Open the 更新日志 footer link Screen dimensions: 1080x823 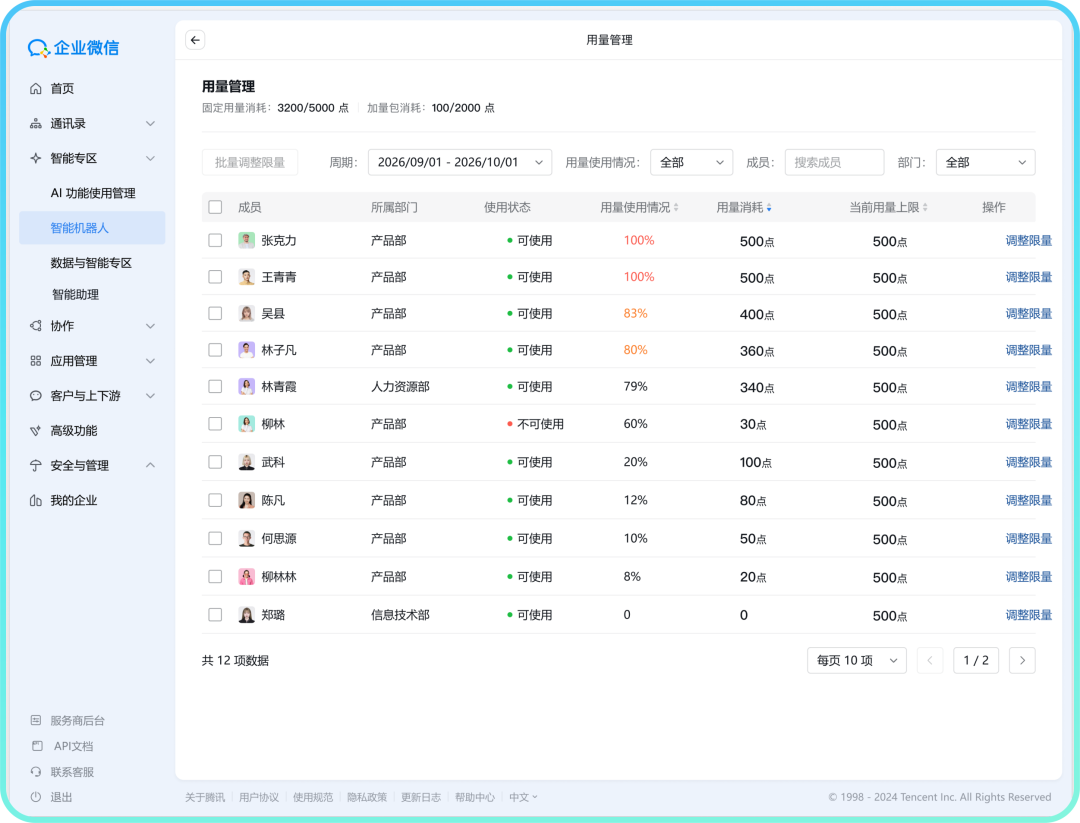tap(421, 798)
